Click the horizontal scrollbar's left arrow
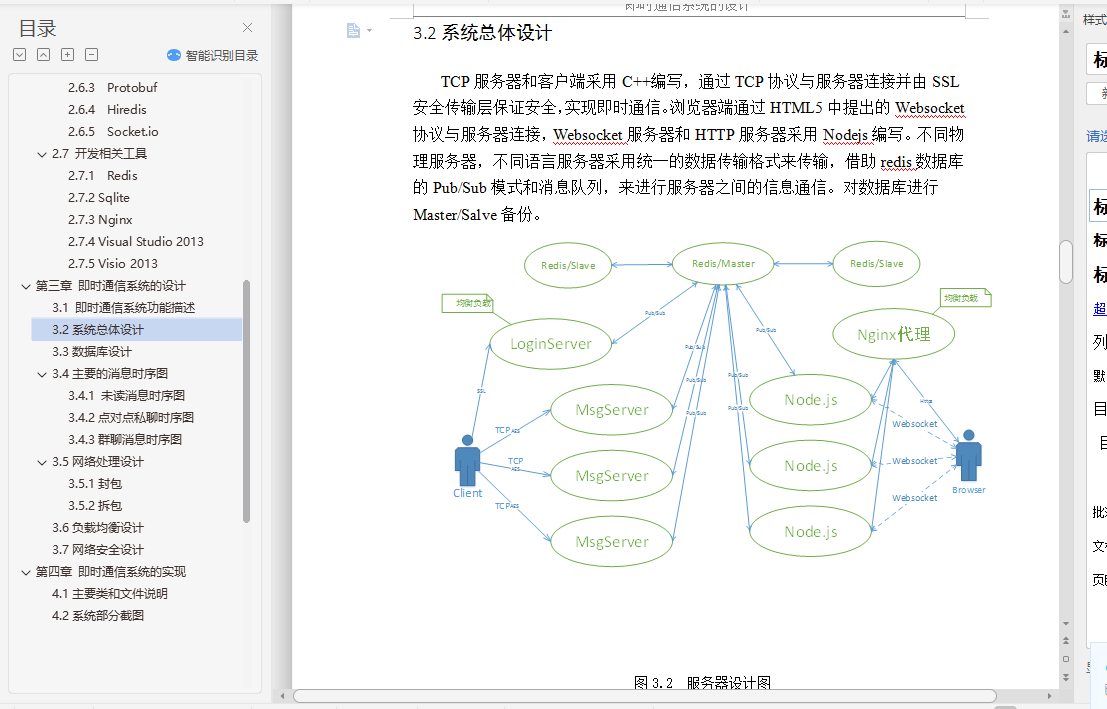The width and height of the screenshot is (1107, 709). click(283, 696)
